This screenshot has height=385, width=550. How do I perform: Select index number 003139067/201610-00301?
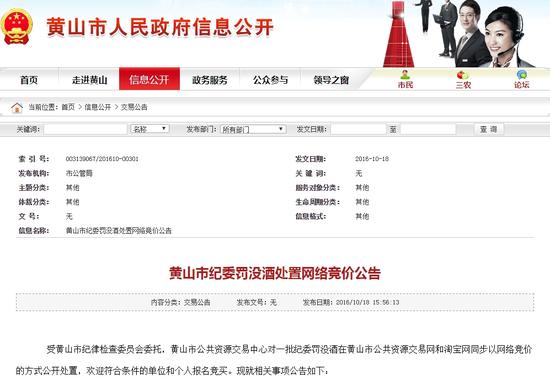point(102,159)
